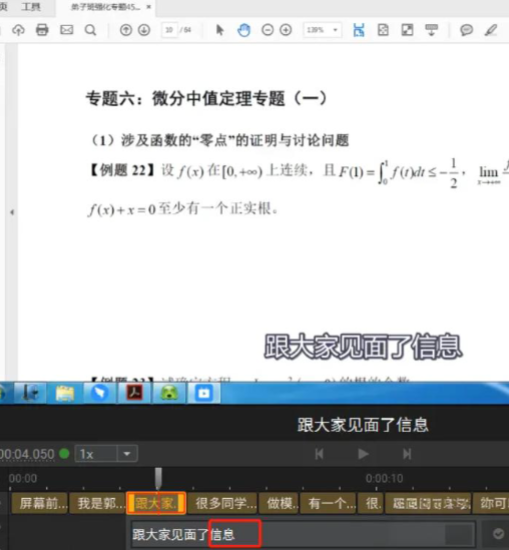Select the 屏幕前... caption clip

[x=40, y=504]
